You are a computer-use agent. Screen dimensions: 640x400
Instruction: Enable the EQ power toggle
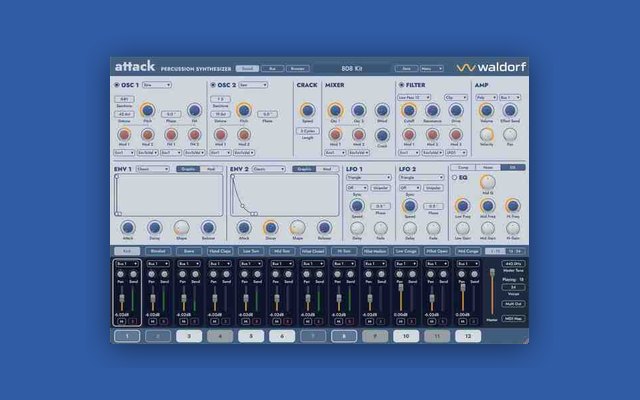point(454,178)
